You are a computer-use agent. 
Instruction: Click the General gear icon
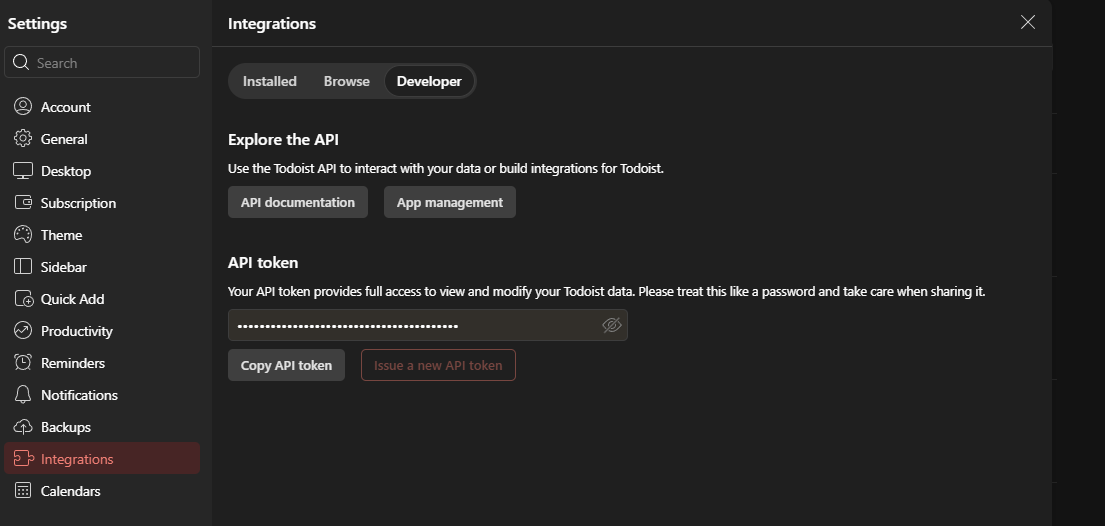coord(23,138)
